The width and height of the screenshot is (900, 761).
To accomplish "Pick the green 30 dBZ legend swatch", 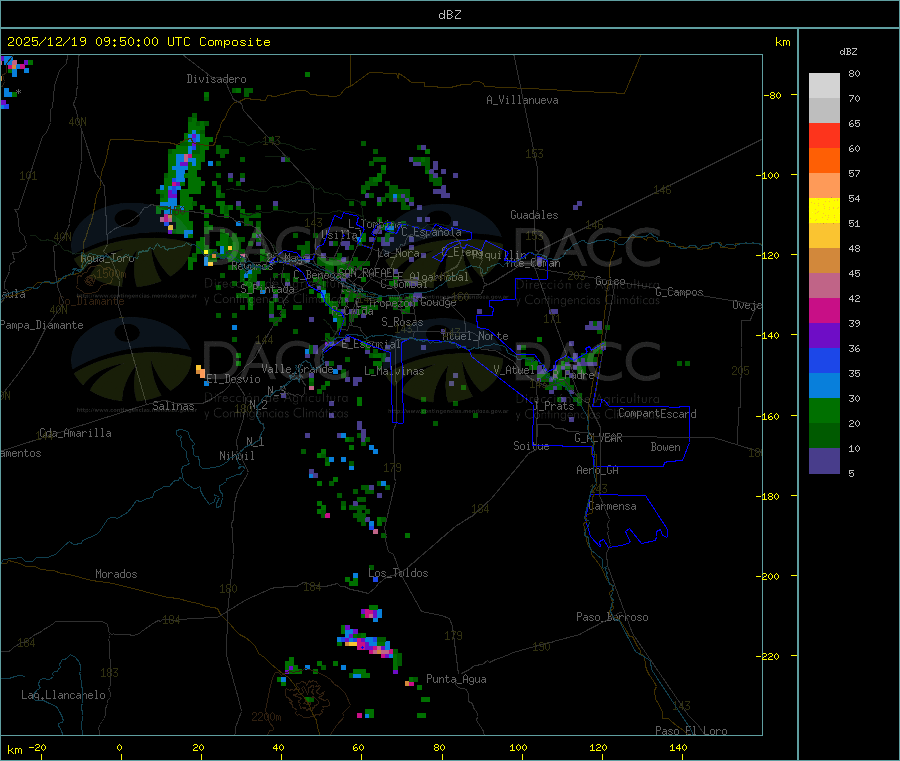I will 824,410.
